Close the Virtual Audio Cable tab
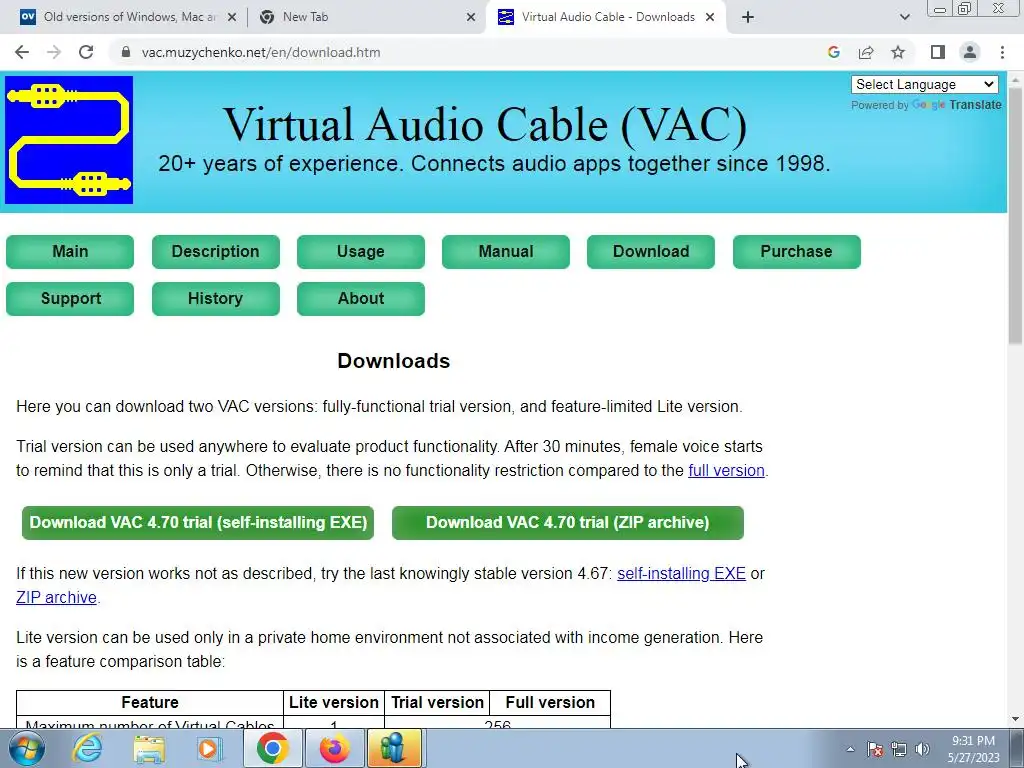 pyautogui.click(x=710, y=18)
